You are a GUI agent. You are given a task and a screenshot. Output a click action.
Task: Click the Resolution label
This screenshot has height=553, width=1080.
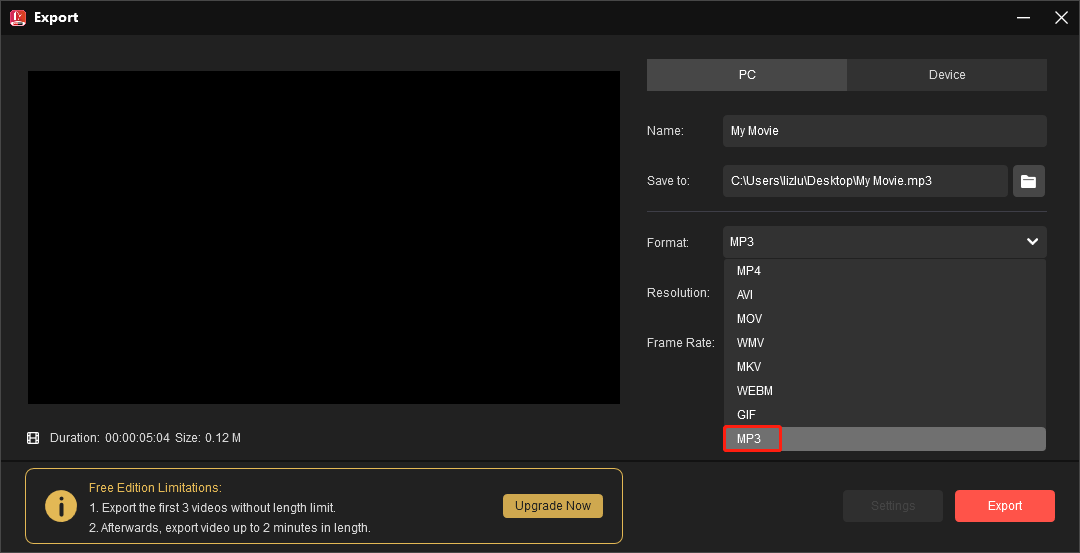coord(678,293)
